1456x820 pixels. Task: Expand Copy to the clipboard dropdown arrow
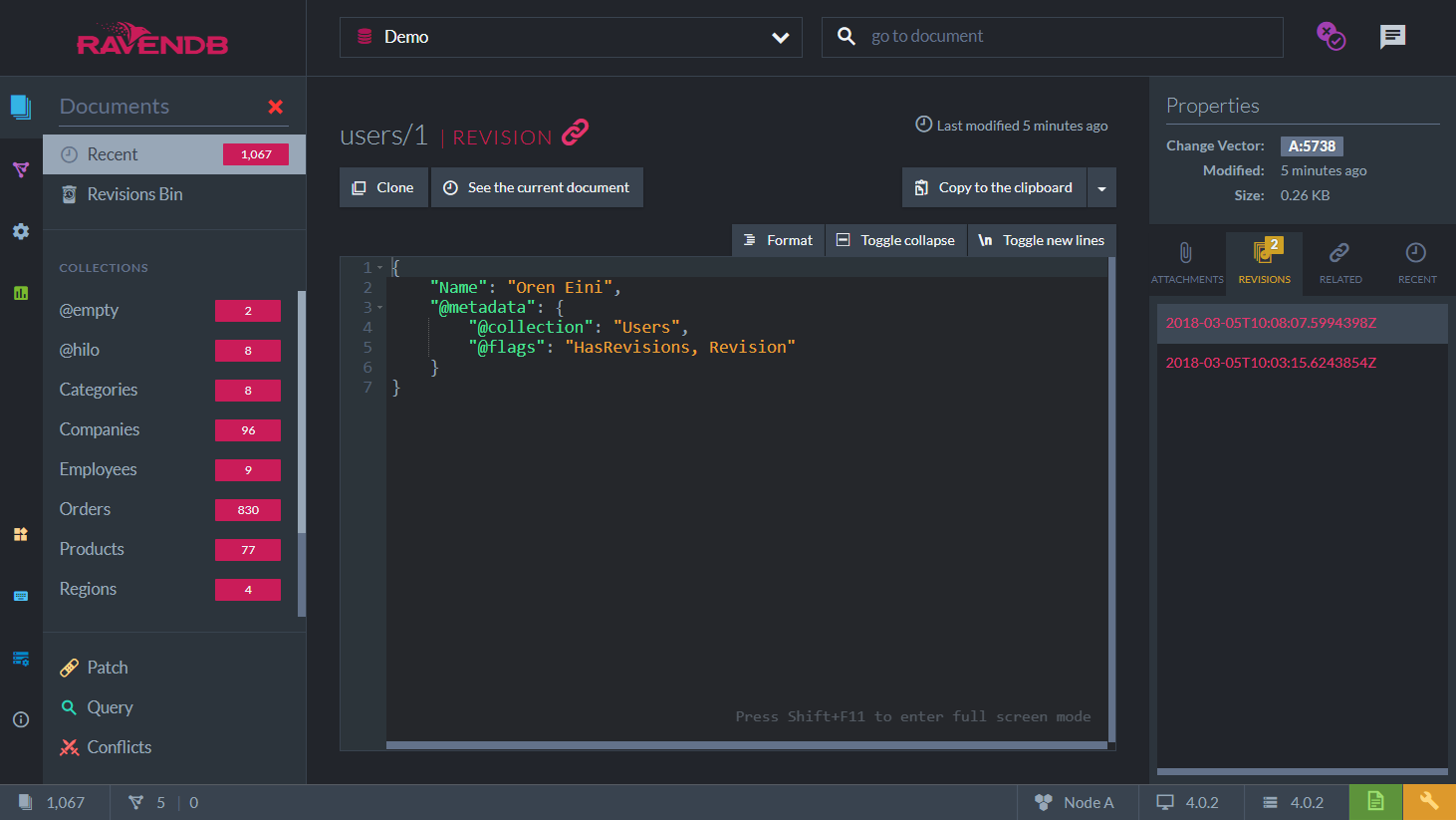[x=1101, y=187]
